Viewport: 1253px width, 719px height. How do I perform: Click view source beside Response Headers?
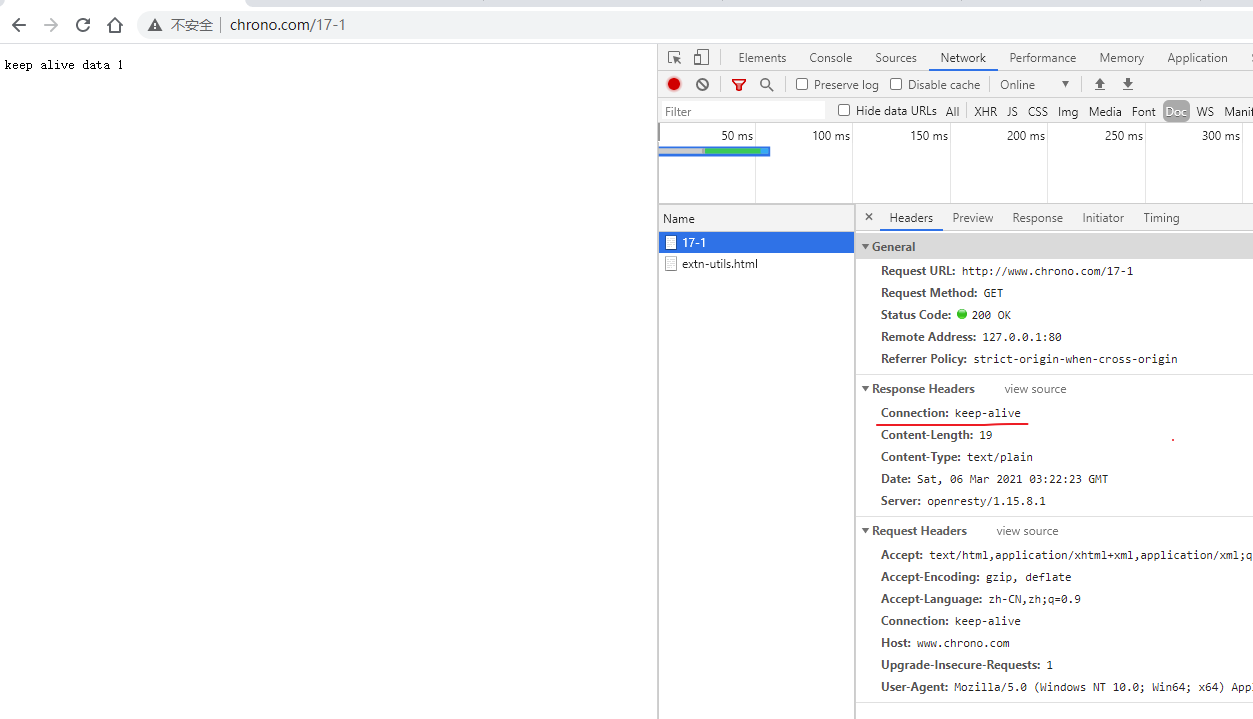point(1035,389)
